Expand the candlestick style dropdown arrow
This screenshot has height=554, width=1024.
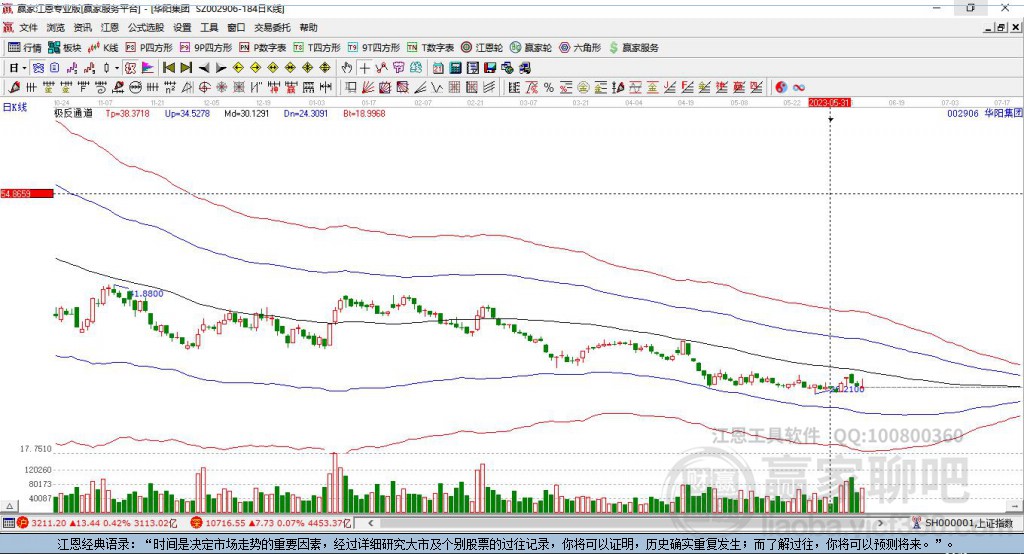(x=117, y=67)
